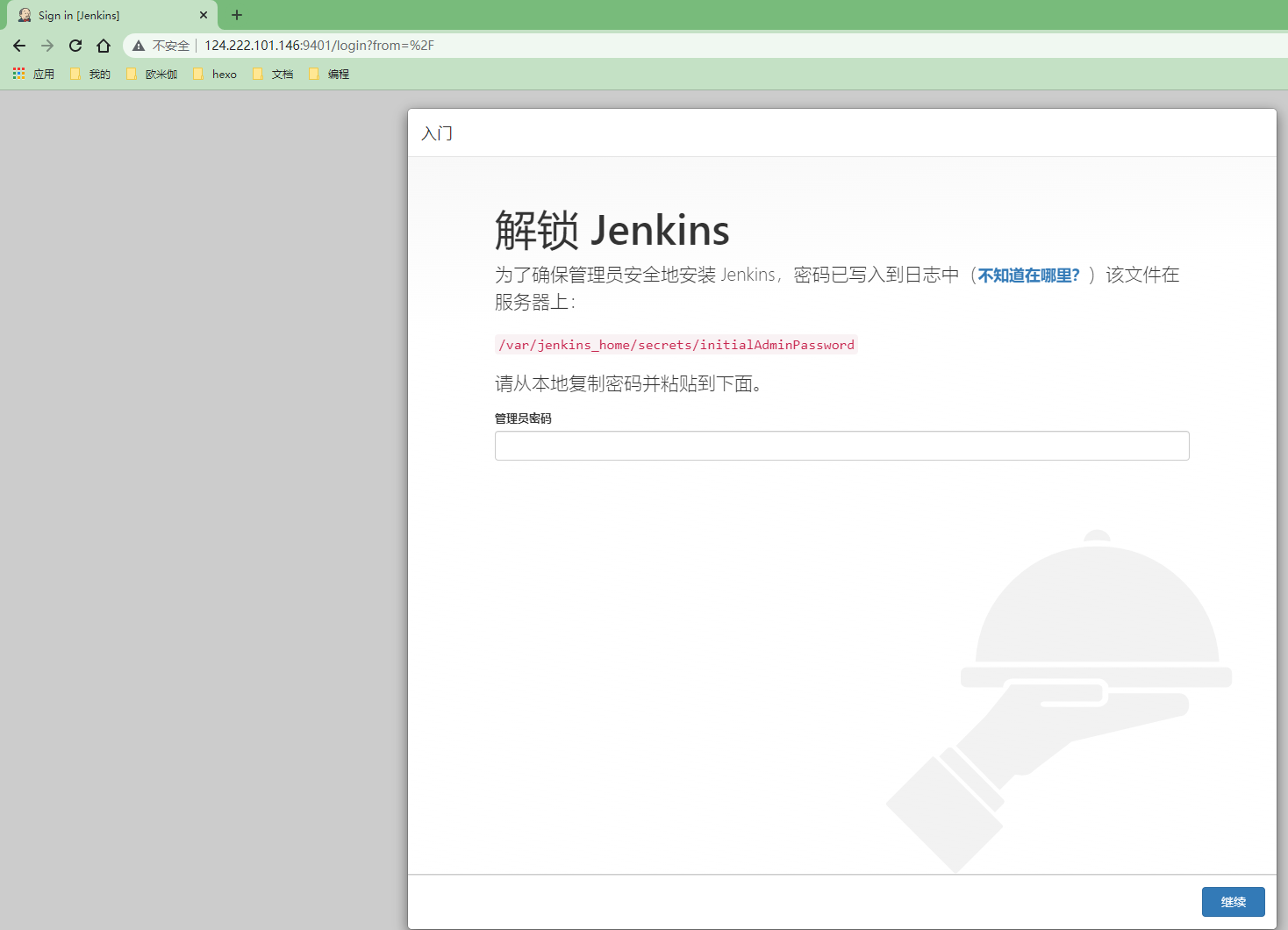Click the address bar URL

coord(319,46)
